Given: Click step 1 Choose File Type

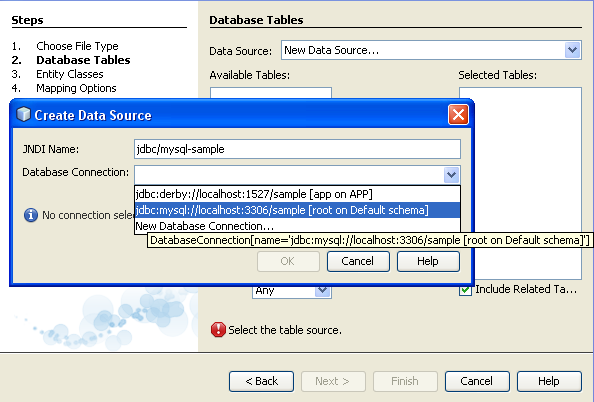Looking at the screenshot, I should click(77, 46).
